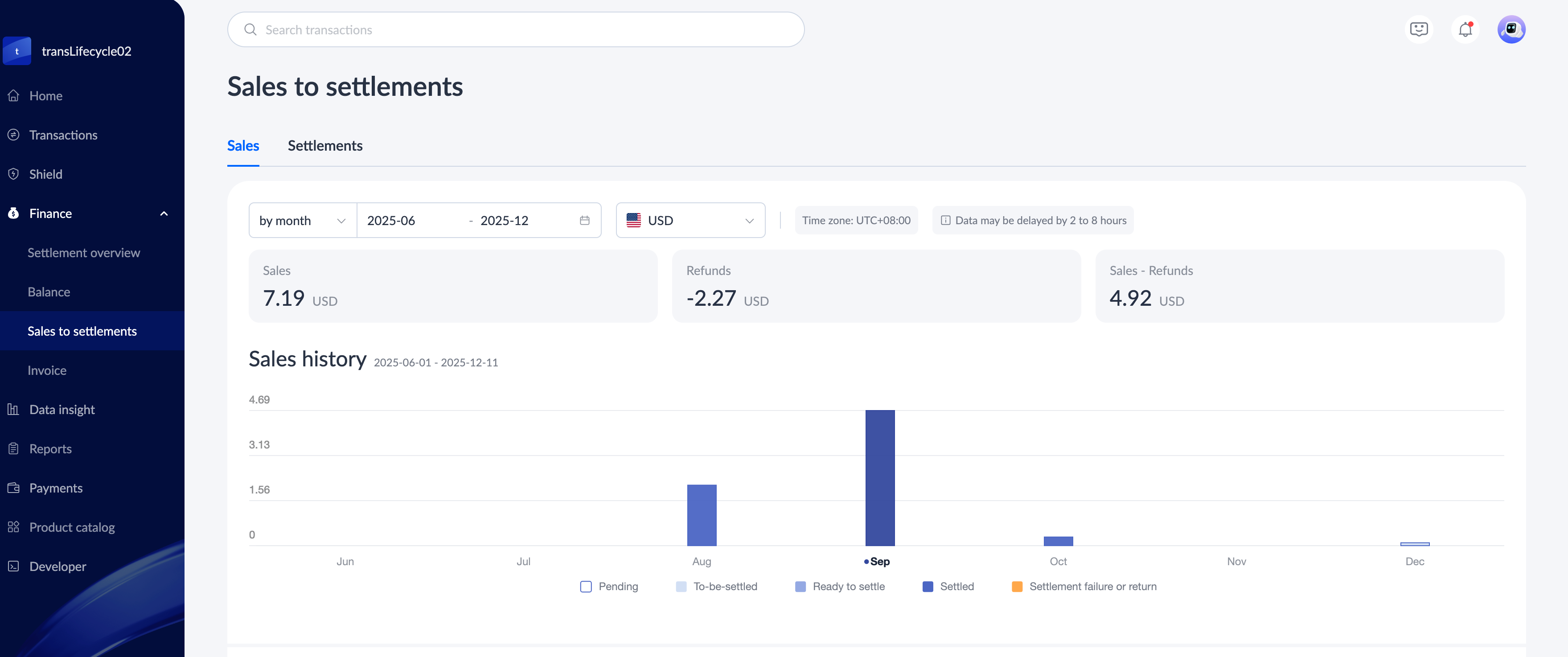The height and width of the screenshot is (657, 1568).
Task: Click the Developer terminal icon
Action: (13, 566)
